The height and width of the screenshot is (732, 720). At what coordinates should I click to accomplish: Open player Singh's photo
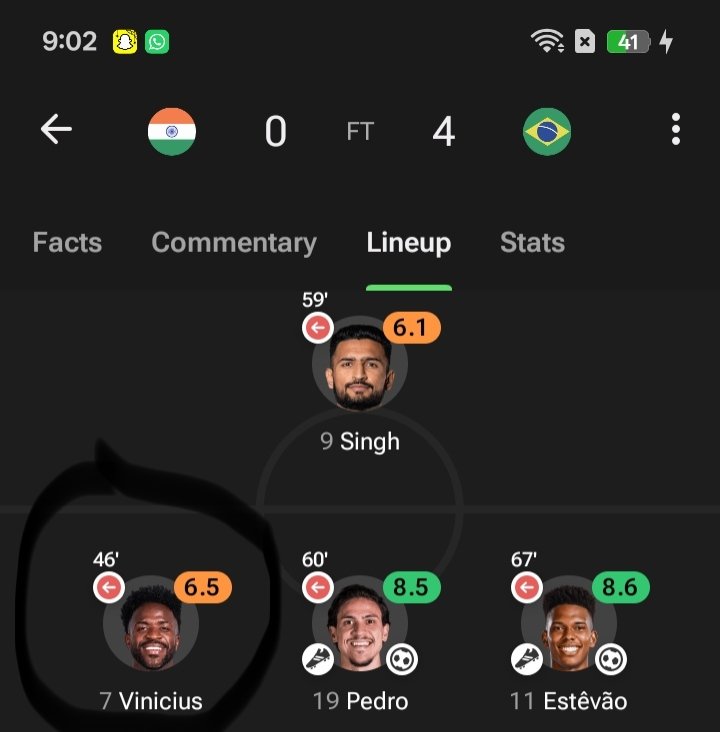pos(360,365)
